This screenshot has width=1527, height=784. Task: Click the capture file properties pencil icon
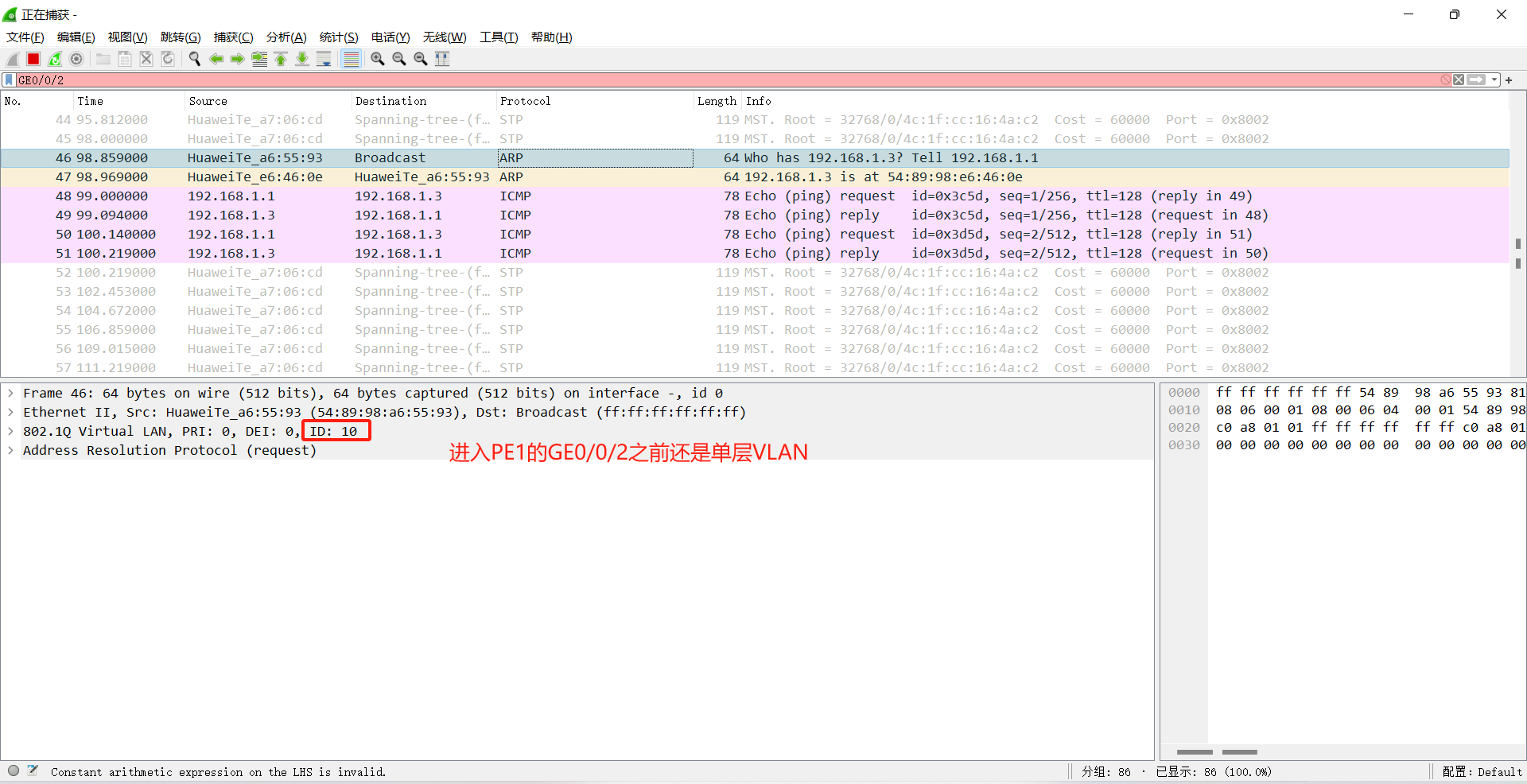[x=33, y=770]
